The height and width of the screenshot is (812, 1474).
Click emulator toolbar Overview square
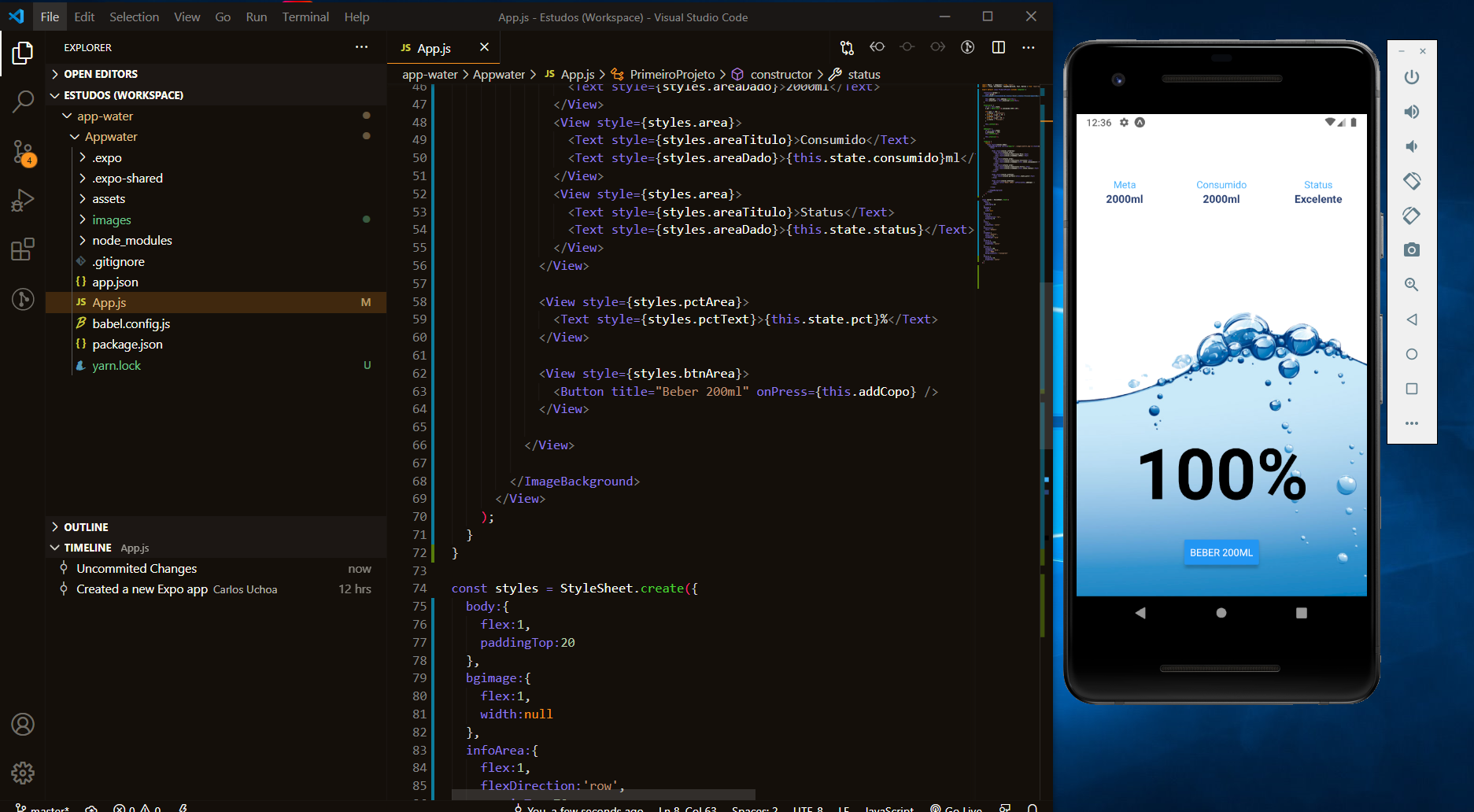click(x=1412, y=389)
